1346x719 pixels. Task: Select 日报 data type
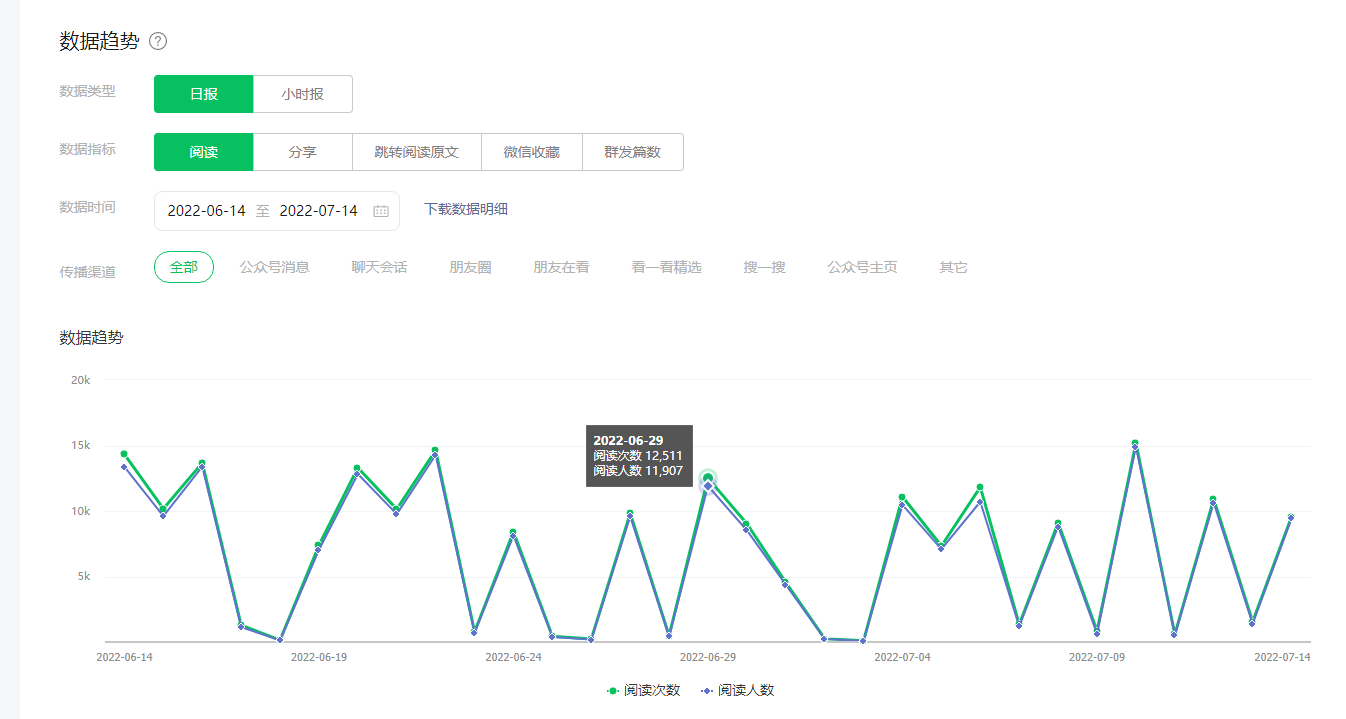pos(204,94)
